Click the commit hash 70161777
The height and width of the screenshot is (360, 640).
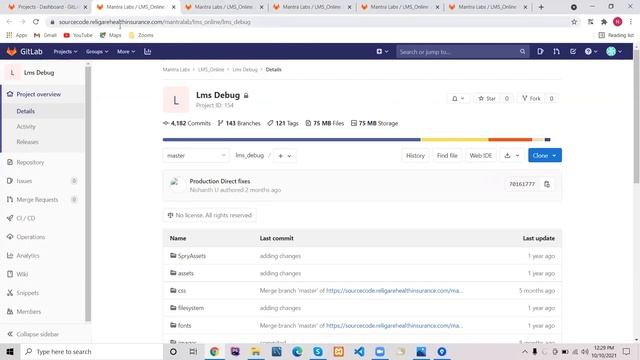pyautogui.click(x=522, y=184)
